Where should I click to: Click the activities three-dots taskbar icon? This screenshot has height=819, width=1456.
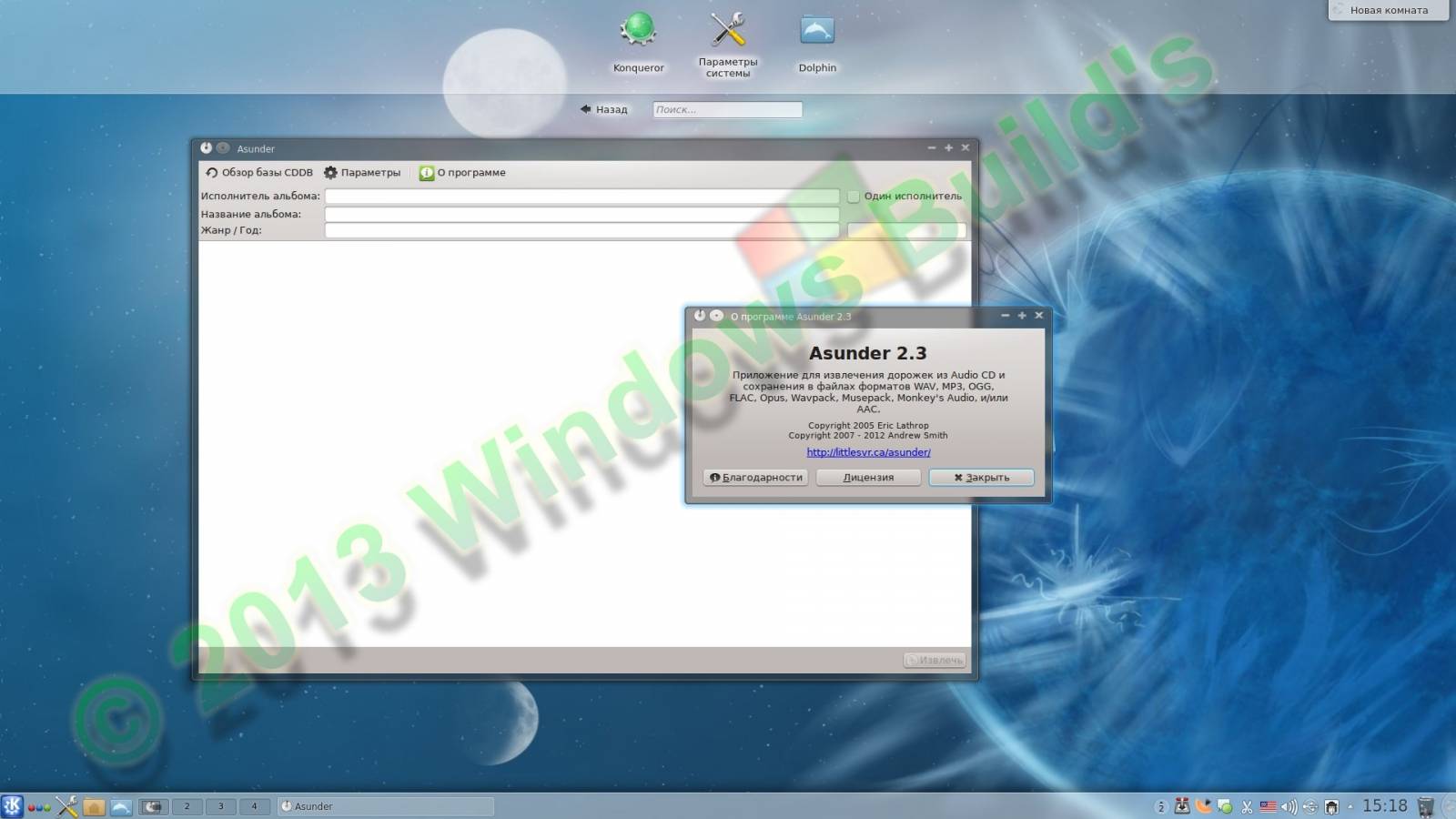click(39, 807)
